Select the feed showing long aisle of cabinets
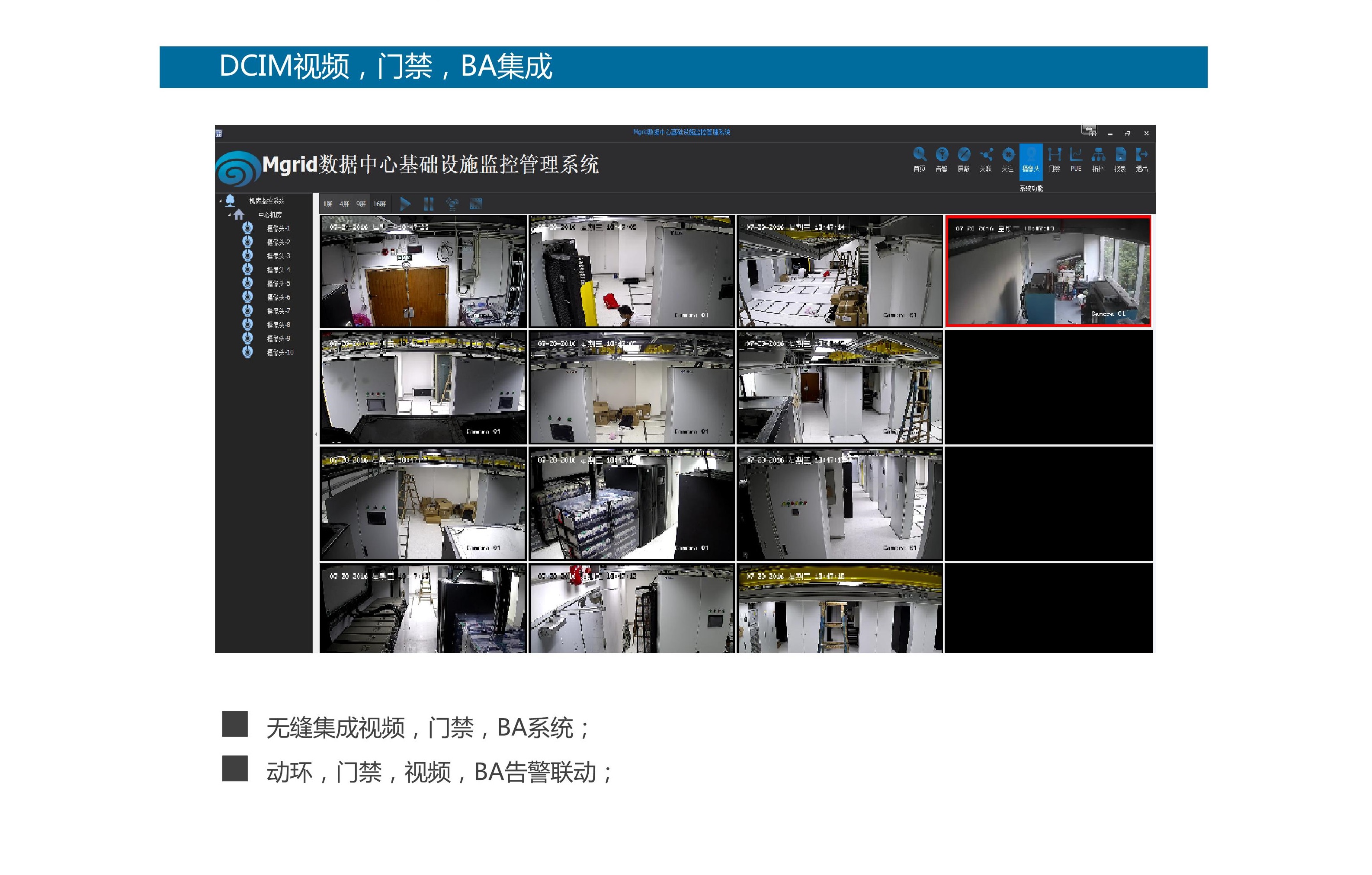The height and width of the screenshot is (875, 1372). point(840,504)
